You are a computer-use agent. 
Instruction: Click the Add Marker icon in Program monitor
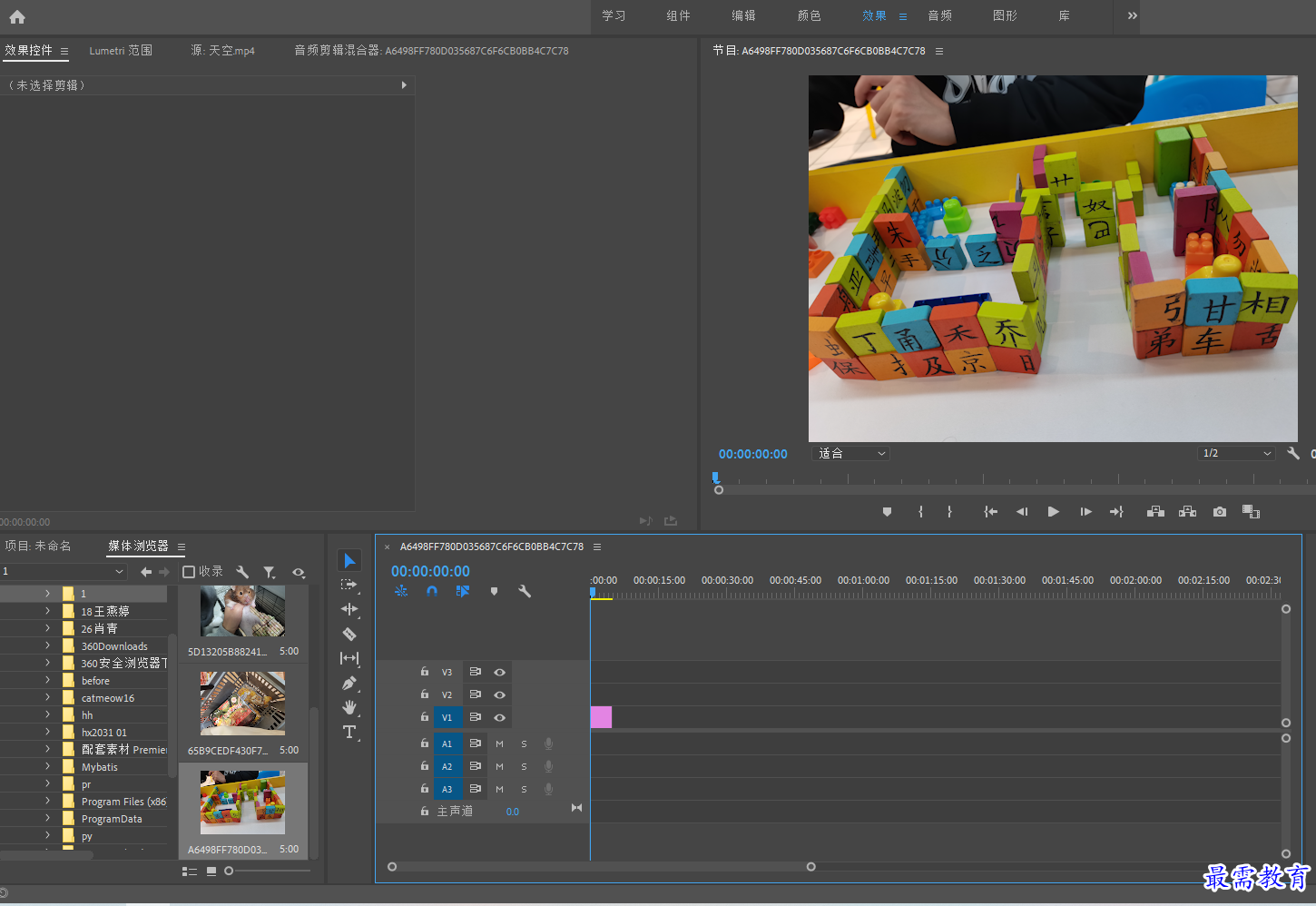(887, 512)
